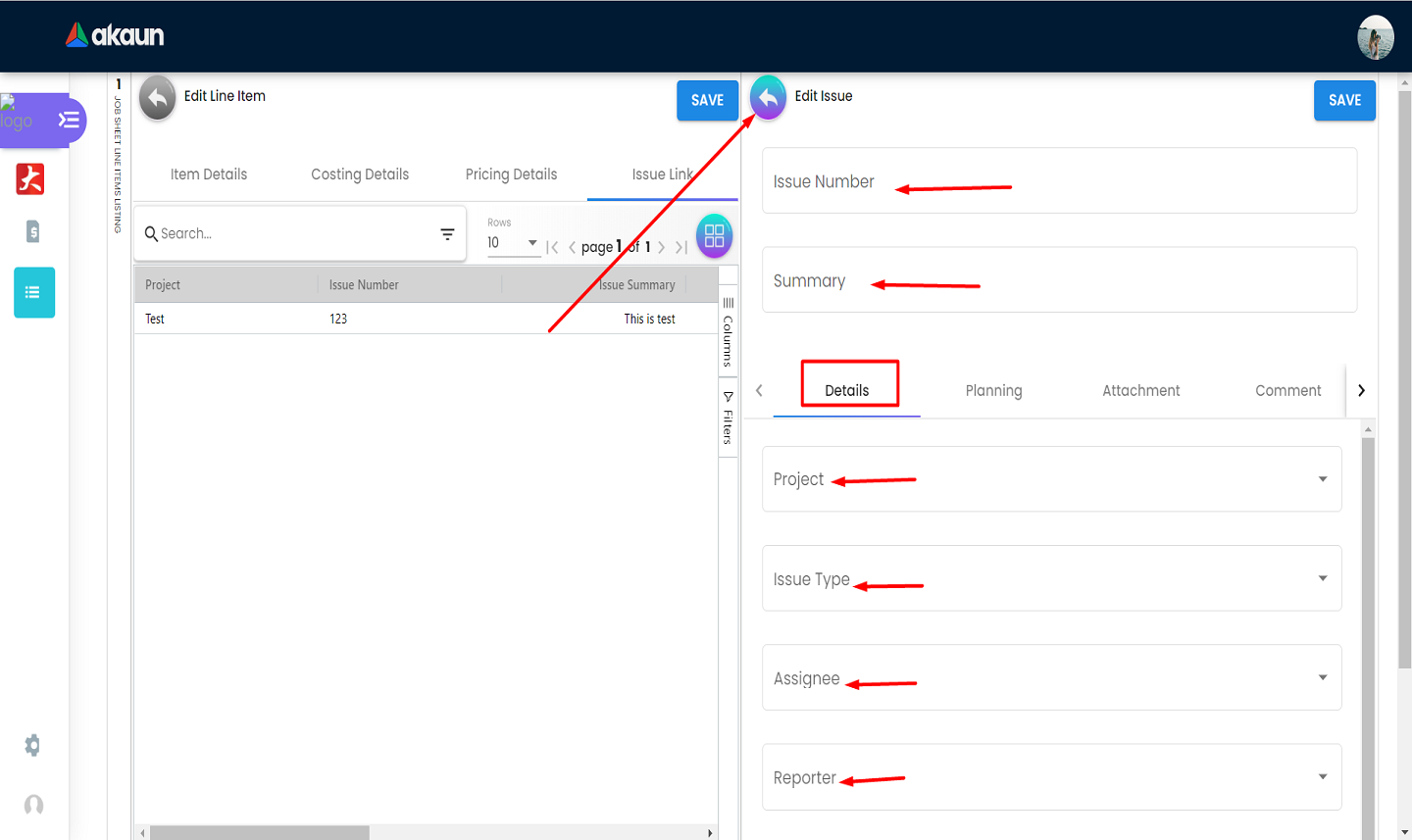Expand the sidebar menu toggle icon

(69, 121)
